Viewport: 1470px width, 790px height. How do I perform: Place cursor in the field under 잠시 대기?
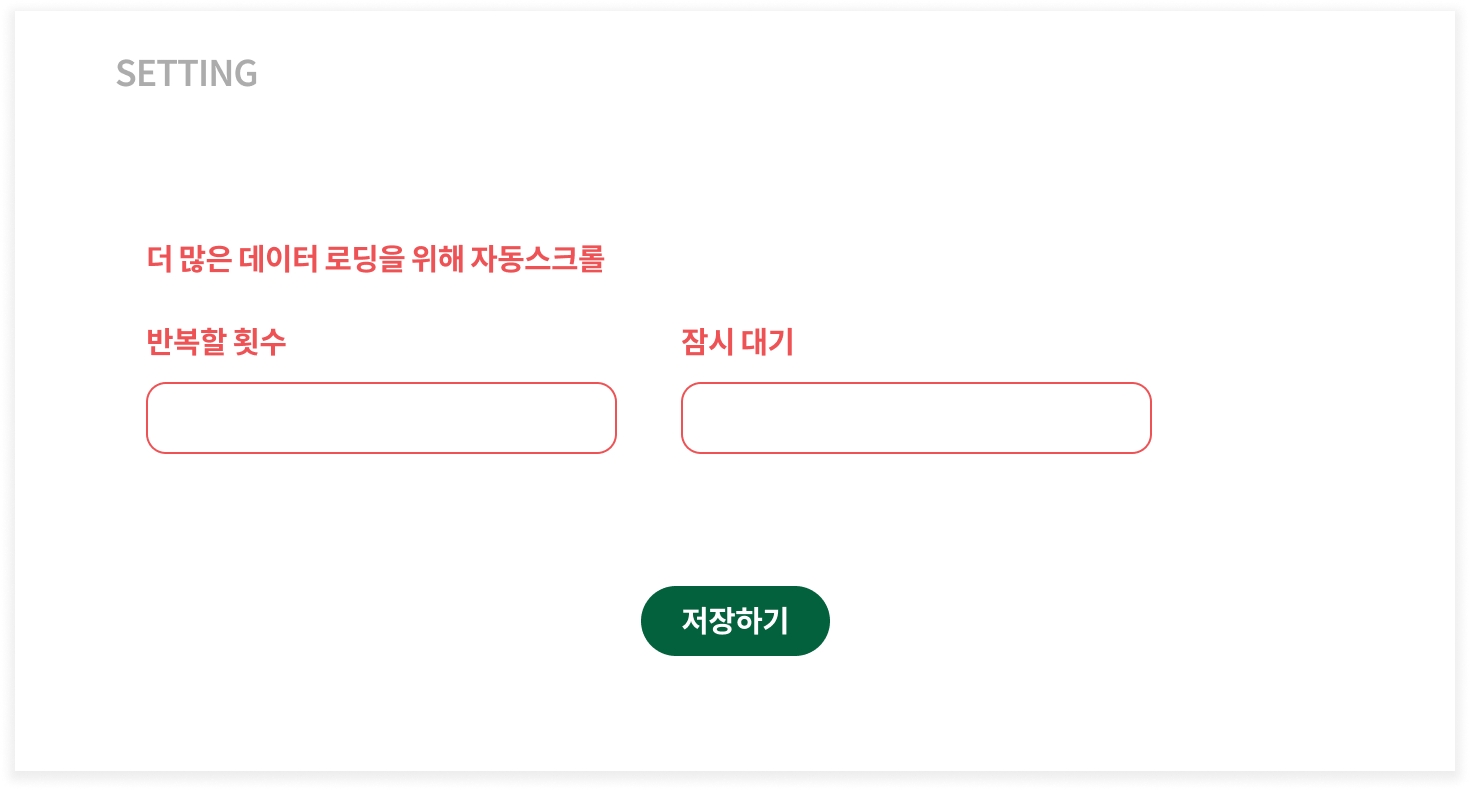[916, 418]
